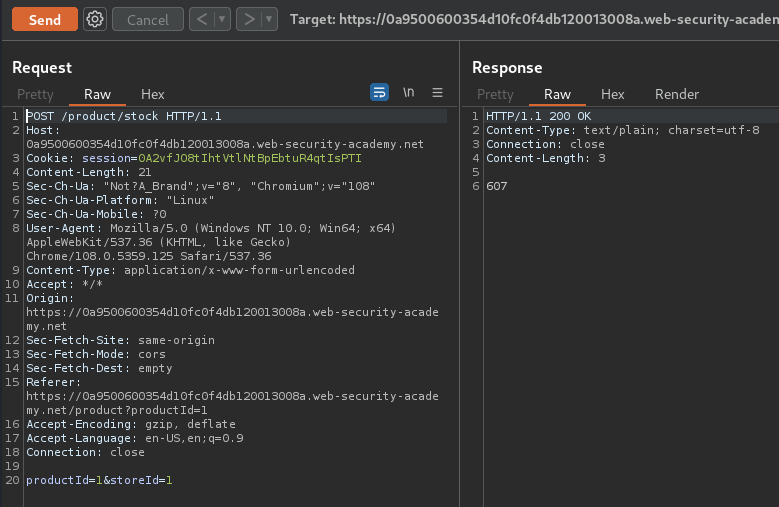779x507 pixels.
Task: Select the Response Raw tab
Action: [557, 94]
